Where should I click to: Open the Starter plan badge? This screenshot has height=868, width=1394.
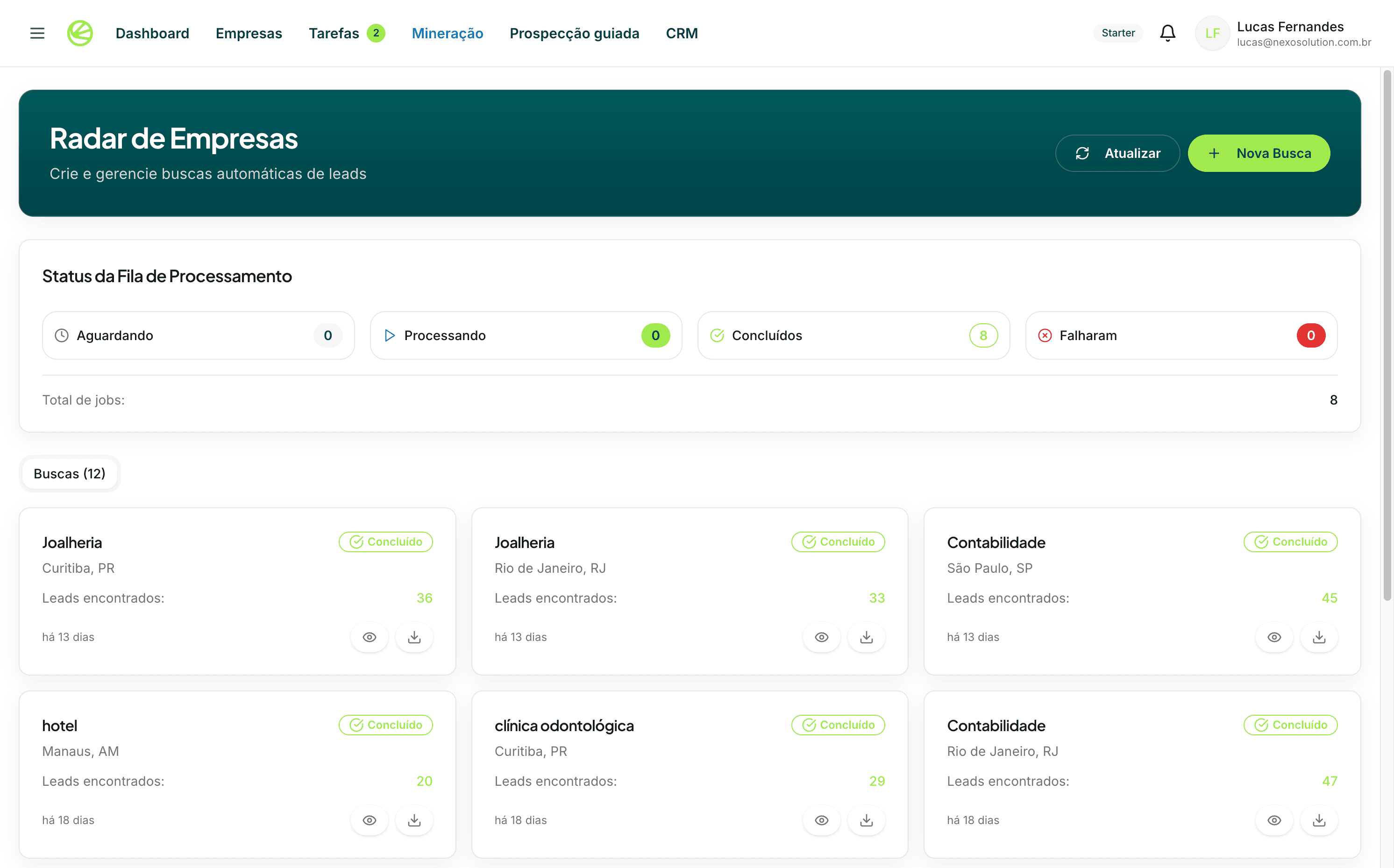click(1117, 33)
